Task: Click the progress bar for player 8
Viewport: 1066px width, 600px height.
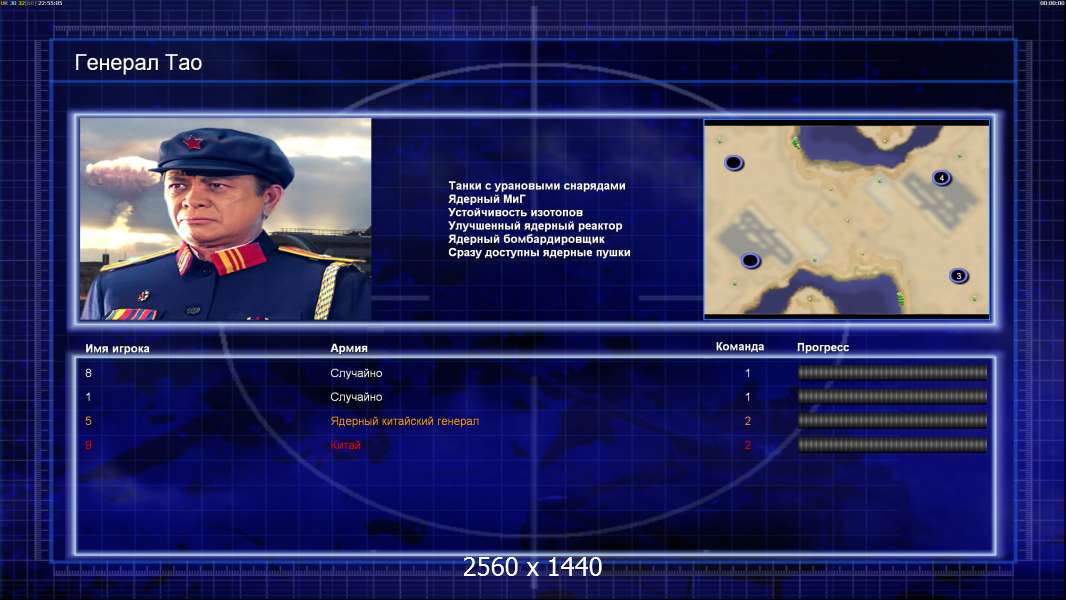Action: click(893, 372)
